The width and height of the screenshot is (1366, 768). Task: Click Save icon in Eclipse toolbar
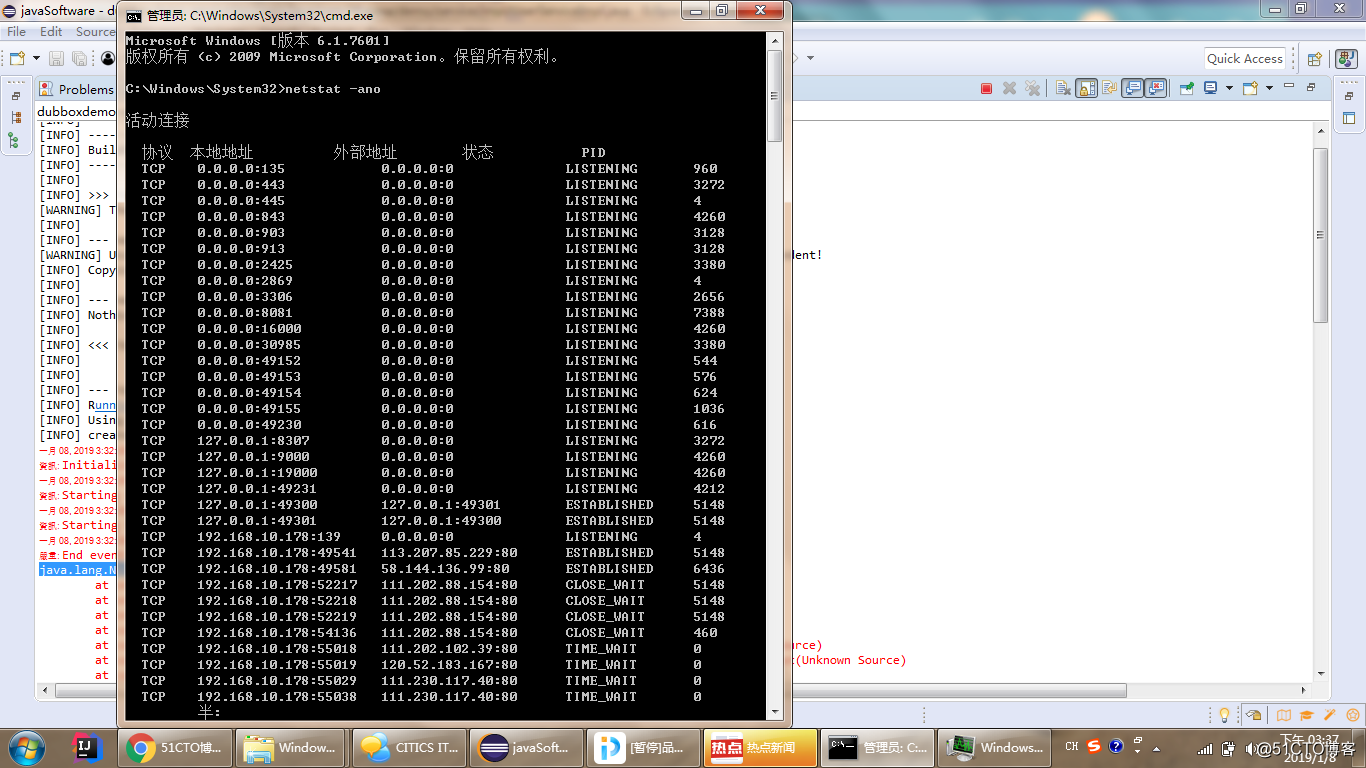(56, 58)
